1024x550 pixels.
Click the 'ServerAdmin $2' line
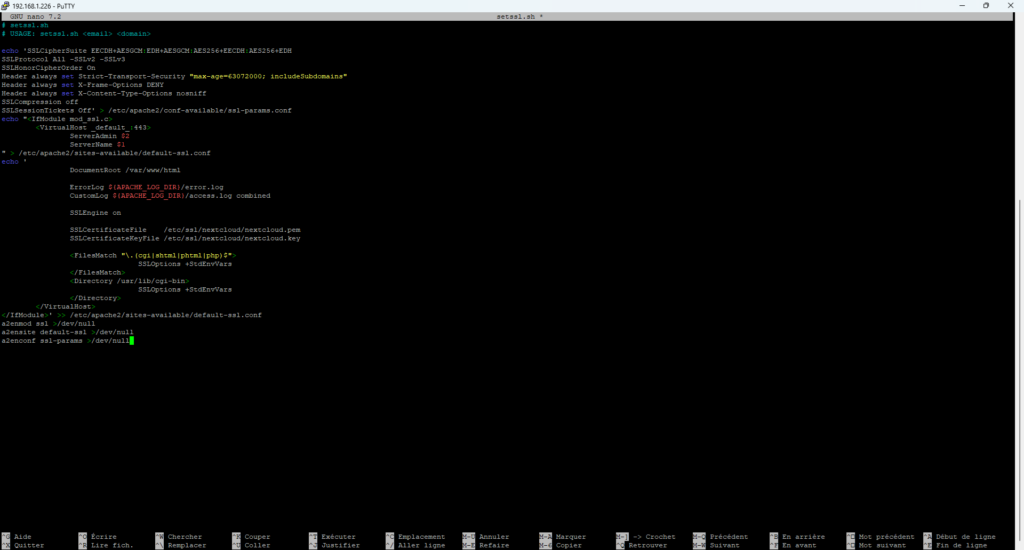99,136
